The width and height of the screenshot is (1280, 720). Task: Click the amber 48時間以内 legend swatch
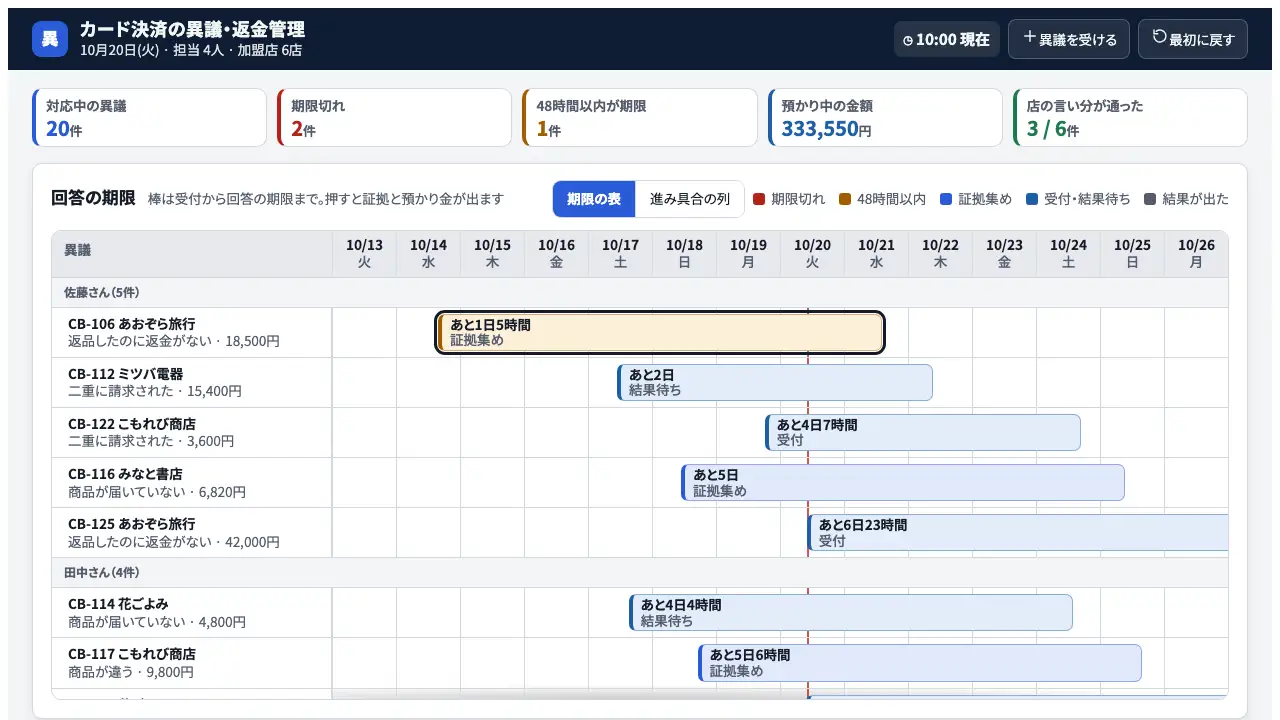click(x=844, y=199)
